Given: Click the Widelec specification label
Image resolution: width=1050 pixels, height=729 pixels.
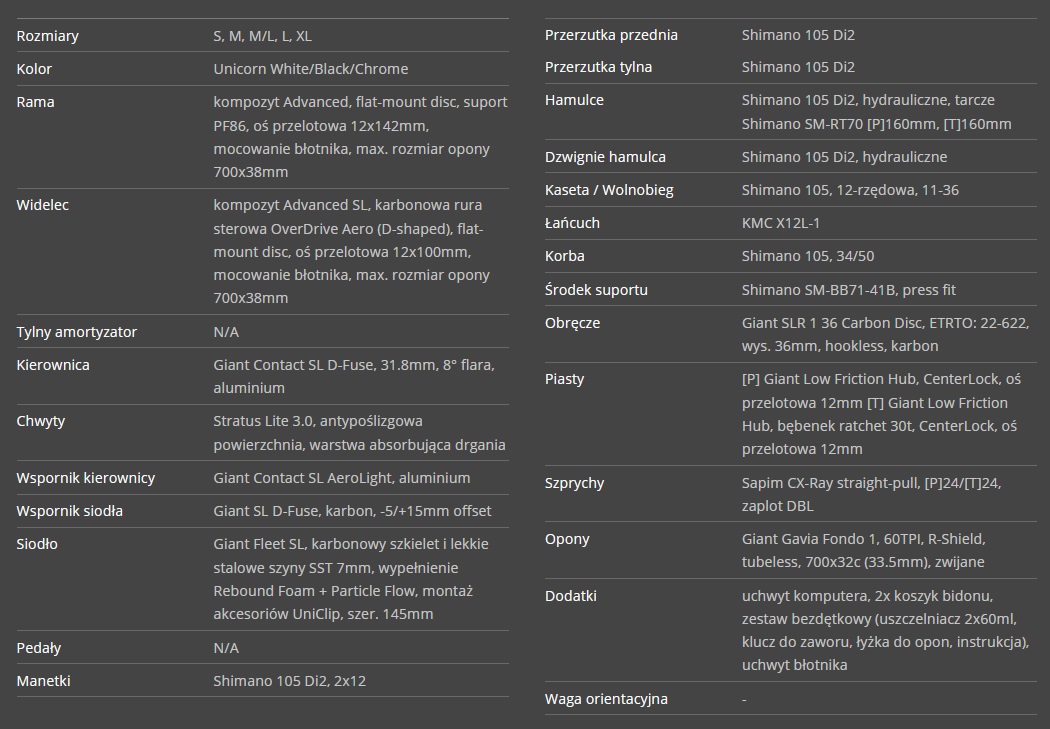Looking at the screenshot, I should (43, 205).
